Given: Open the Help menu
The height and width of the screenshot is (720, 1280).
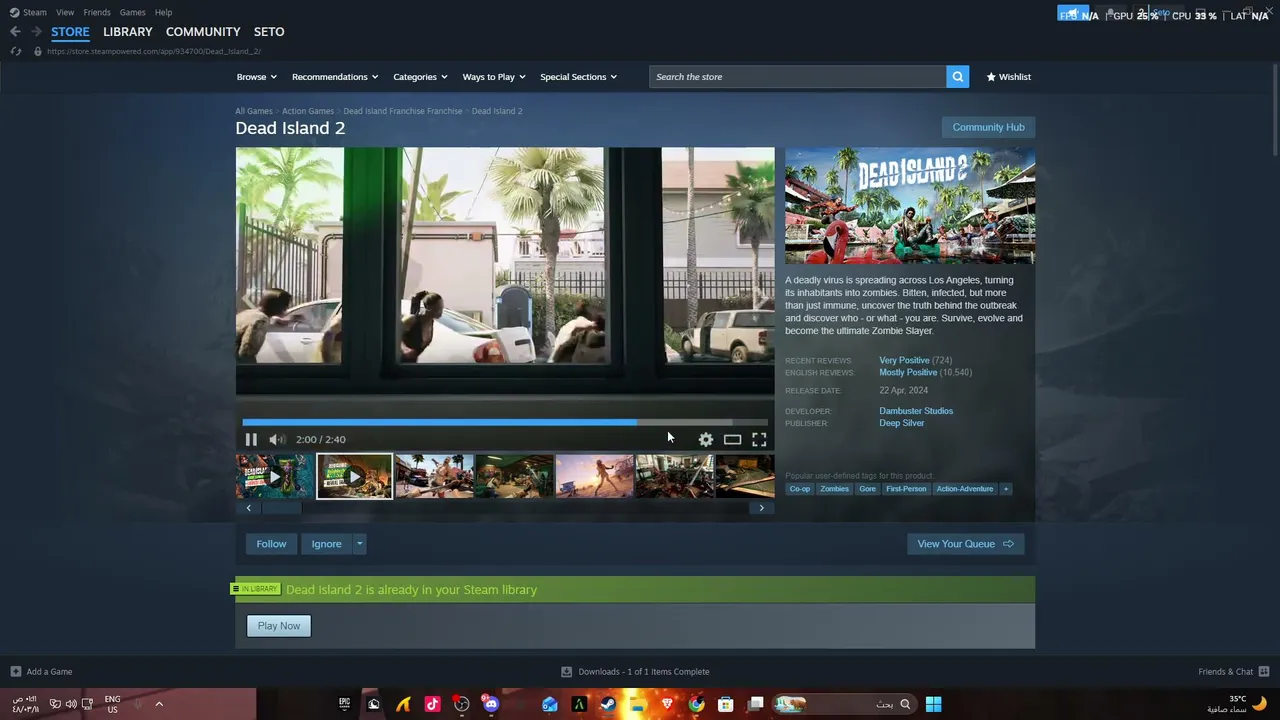Looking at the screenshot, I should pyautogui.click(x=164, y=12).
